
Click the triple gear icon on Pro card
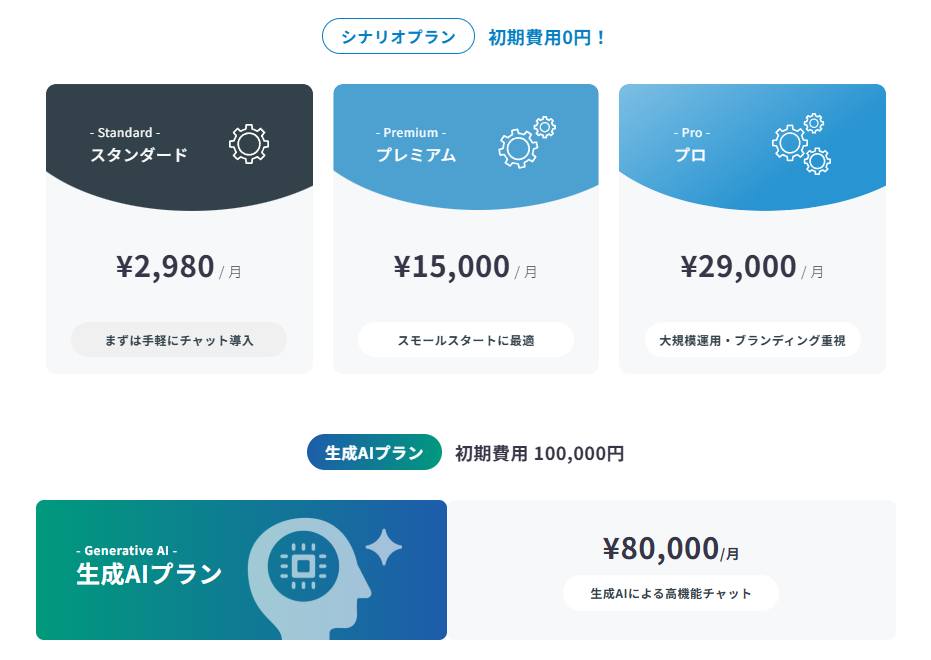coord(801,144)
